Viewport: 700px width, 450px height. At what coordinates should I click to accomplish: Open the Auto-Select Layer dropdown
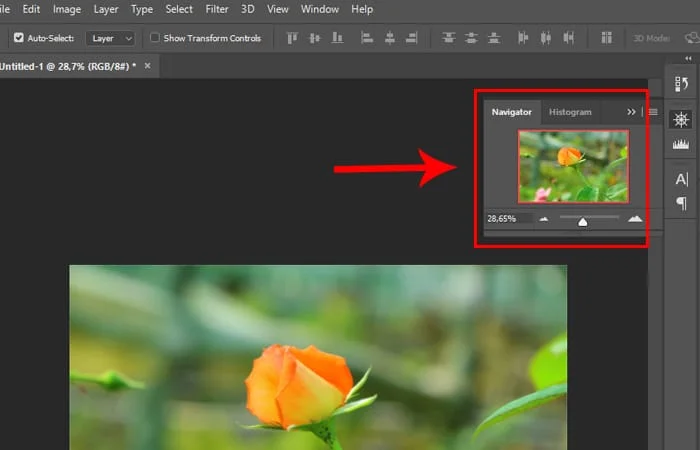point(110,38)
